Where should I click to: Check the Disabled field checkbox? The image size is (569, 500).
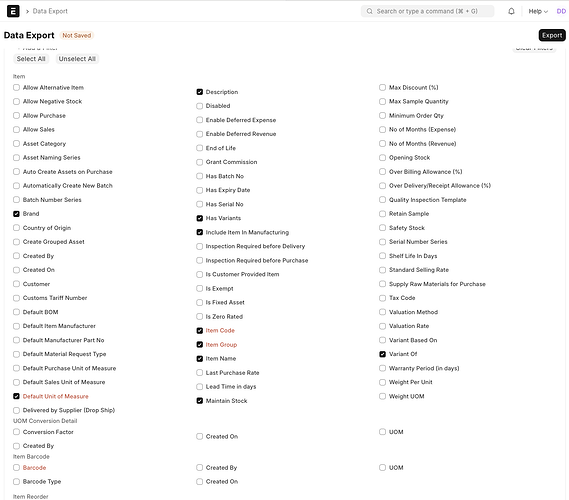[x=200, y=106]
